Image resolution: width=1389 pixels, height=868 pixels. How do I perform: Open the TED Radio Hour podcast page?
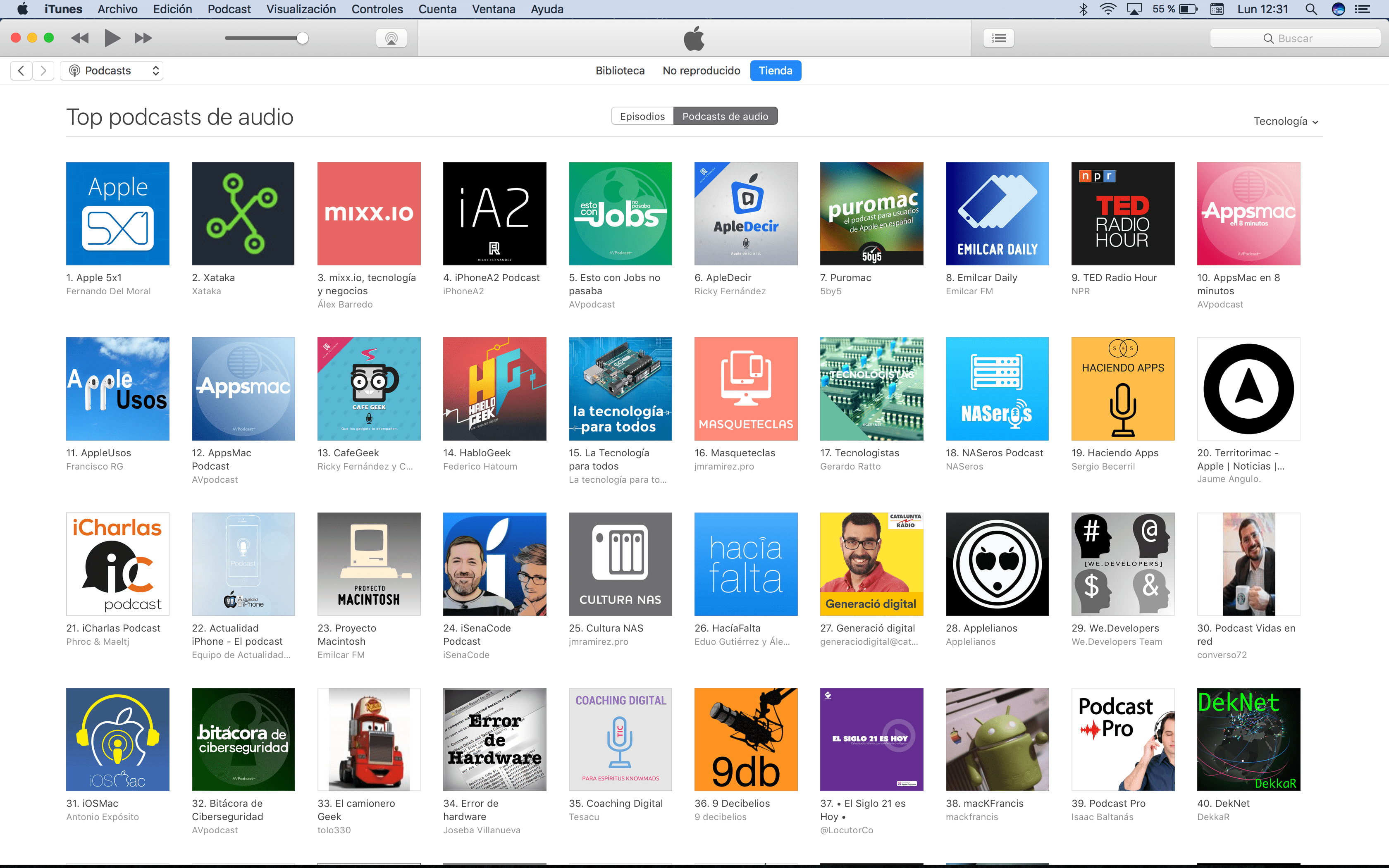click(1123, 213)
